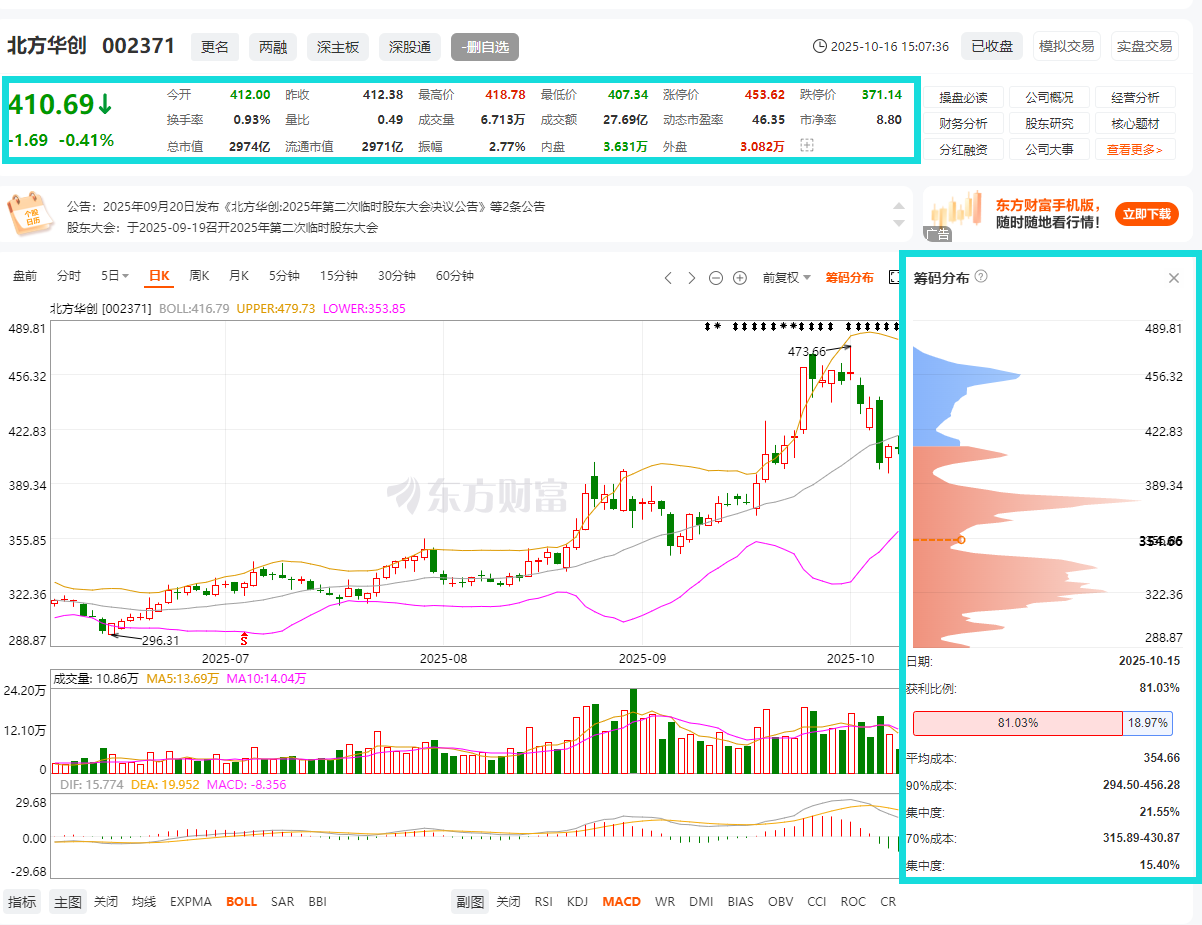Viewport: 1202px width, 925px height.
Task: Select the RSI sub-chart indicator
Action: pos(544,901)
